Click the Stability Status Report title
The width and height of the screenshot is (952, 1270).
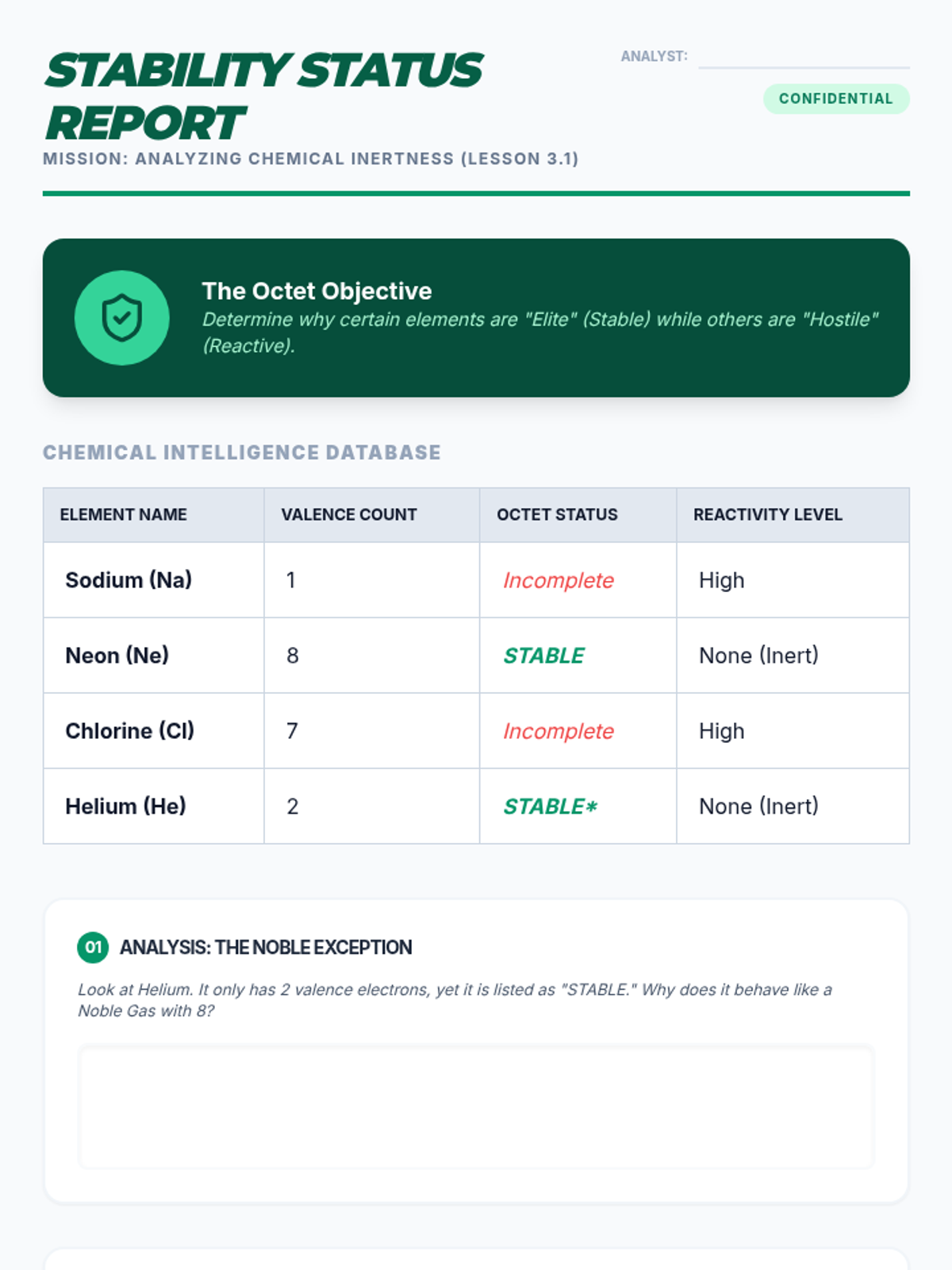263,96
